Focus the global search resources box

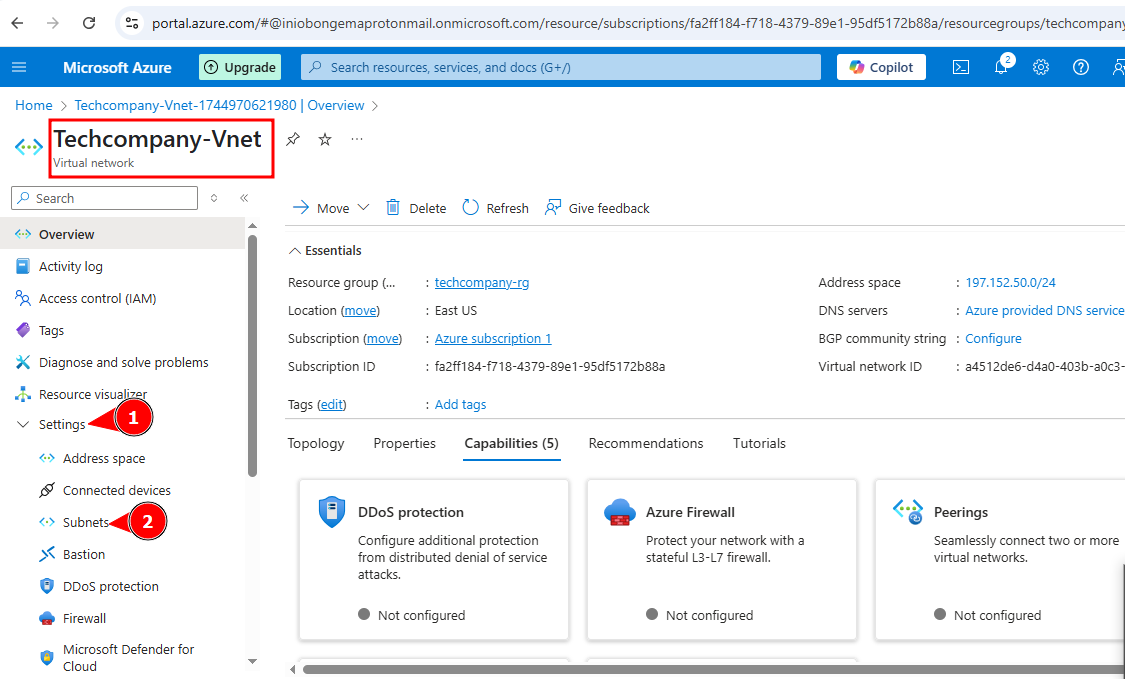pos(560,67)
